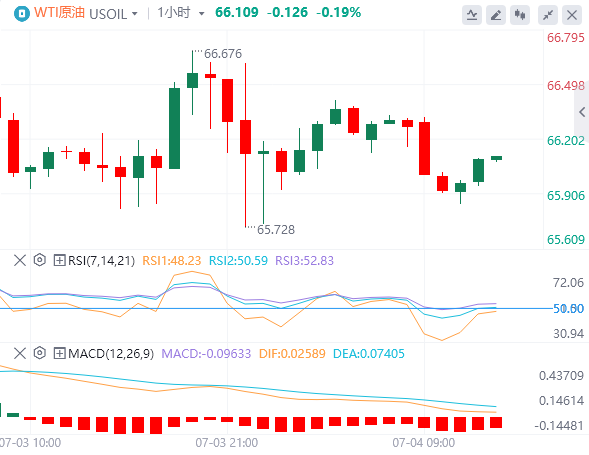Click the 0.14614 MACD axis label
Image resolution: width=589 pixels, height=455 pixels.
point(561,401)
